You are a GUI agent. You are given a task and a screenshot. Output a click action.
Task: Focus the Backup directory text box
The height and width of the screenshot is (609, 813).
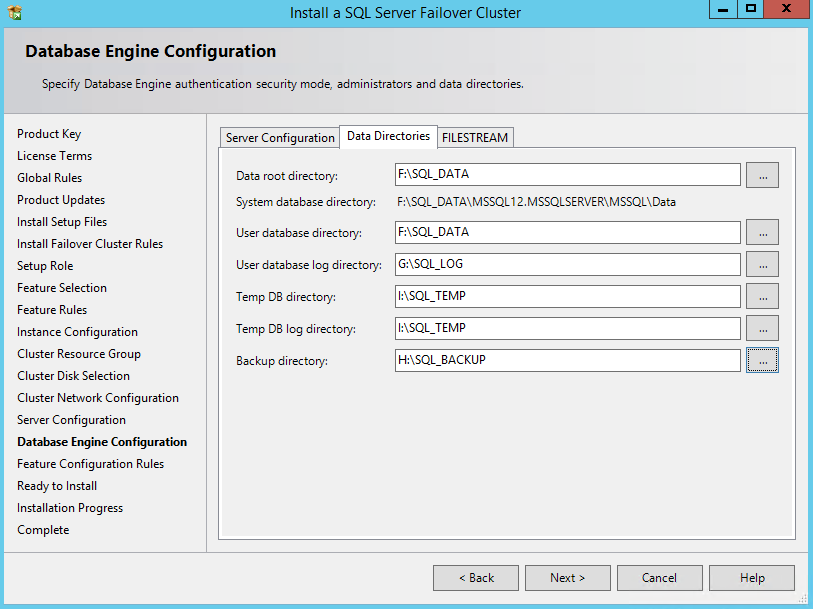click(x=567, y=360)
